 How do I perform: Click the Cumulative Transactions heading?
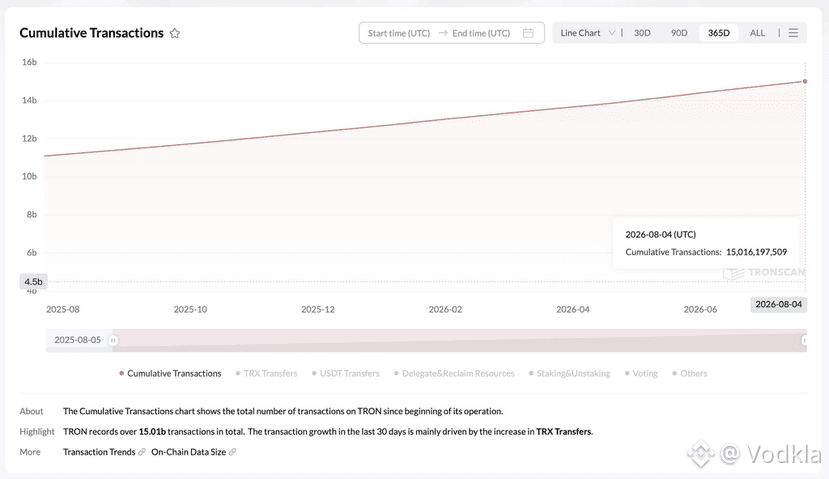coord(91,33)
